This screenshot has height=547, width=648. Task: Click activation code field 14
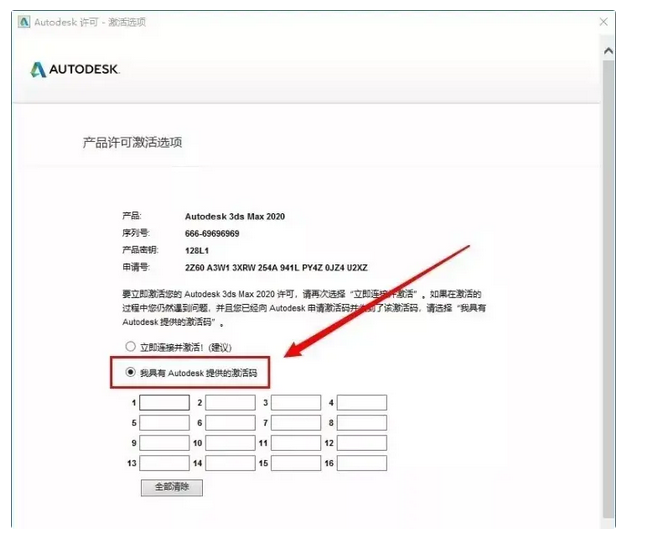pos(230,463)
